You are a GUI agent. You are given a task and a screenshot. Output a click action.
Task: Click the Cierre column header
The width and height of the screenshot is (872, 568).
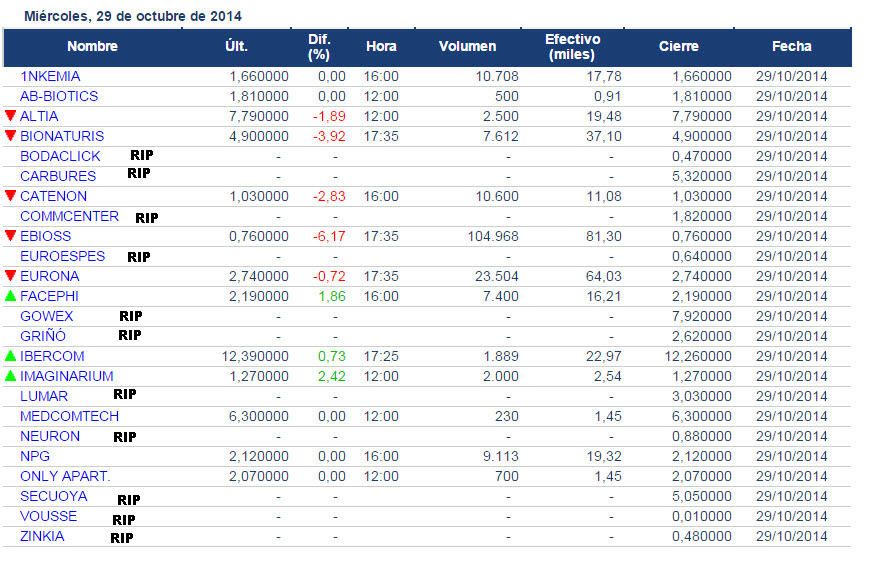click(x=679, y=46)
